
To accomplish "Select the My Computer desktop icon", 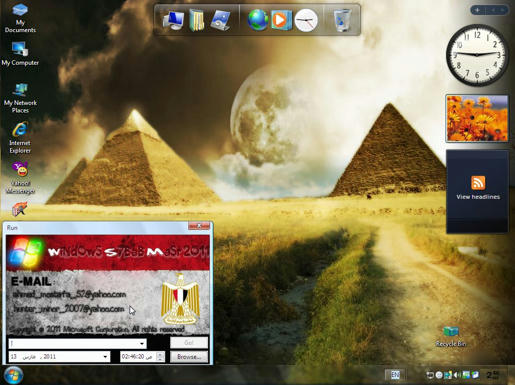I will (x=20, y=53).
